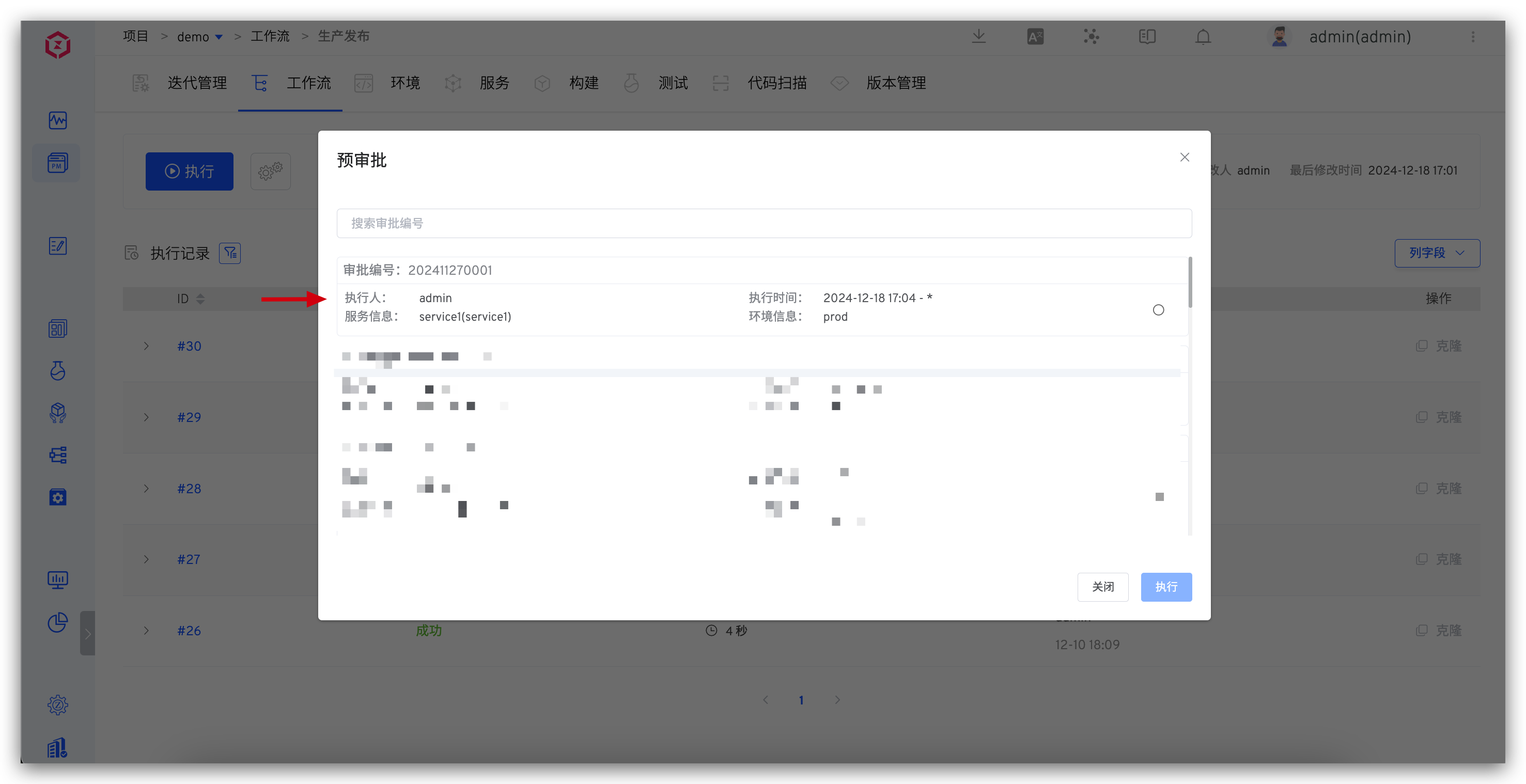1526x784 pixels.
Task: Click the filter icon beside 执行记录
Action: click(x=230, y=254)
